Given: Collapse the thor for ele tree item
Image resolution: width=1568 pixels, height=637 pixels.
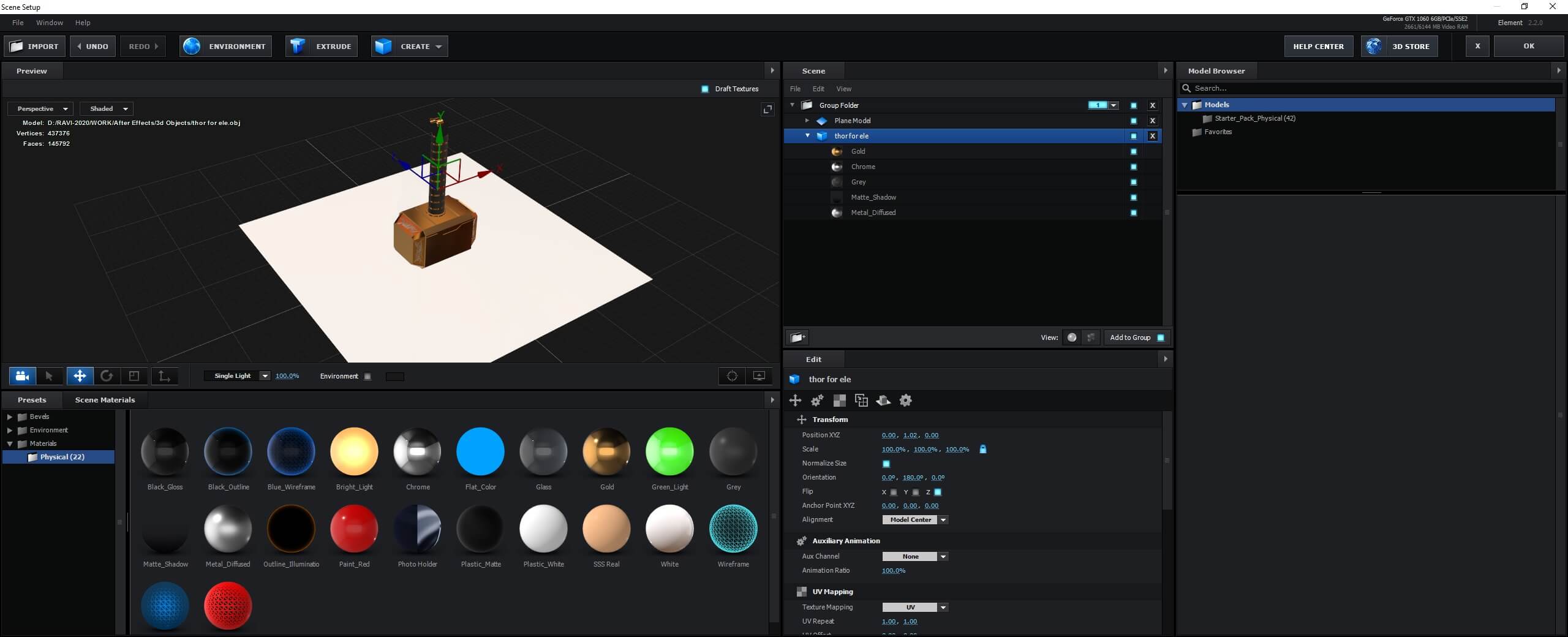Looking at the screenshot, I should click(x=807, y=136).
